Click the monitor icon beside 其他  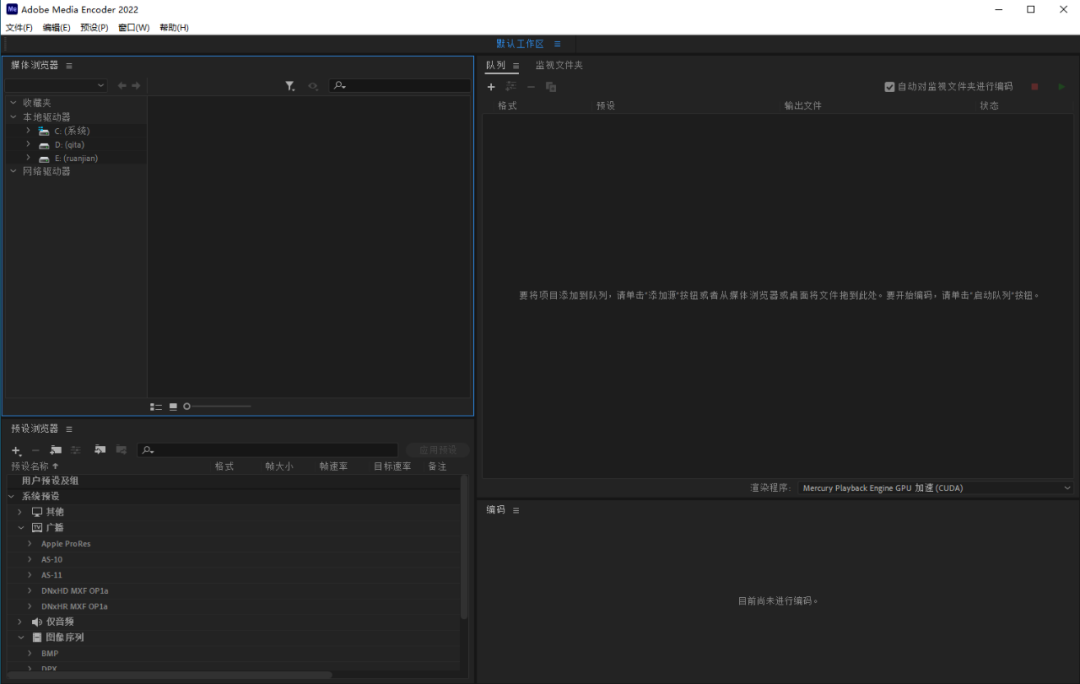click(x=37, y=512)
